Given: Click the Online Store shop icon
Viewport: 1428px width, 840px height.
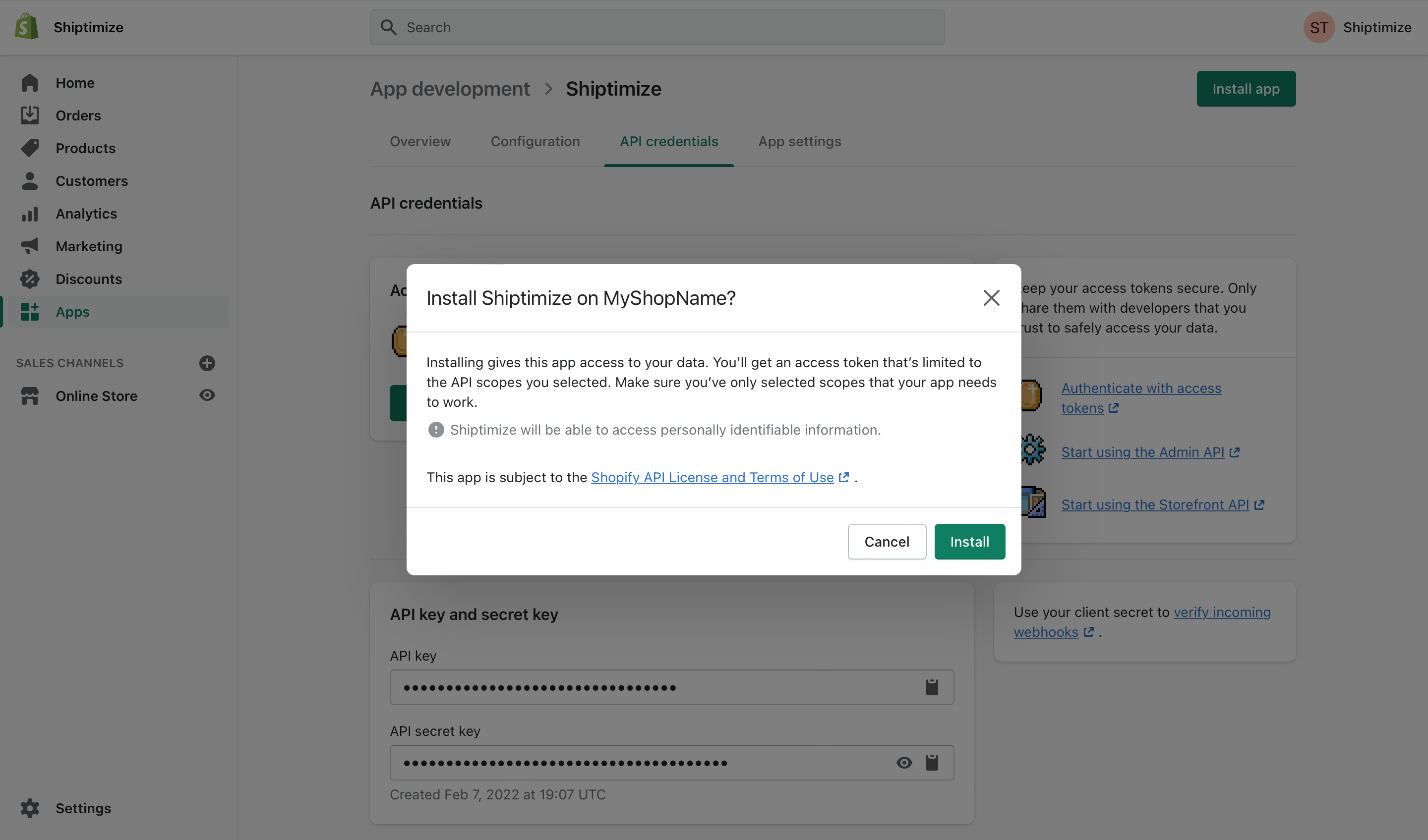Looking at the screenshot, I should tap(29, 396).
